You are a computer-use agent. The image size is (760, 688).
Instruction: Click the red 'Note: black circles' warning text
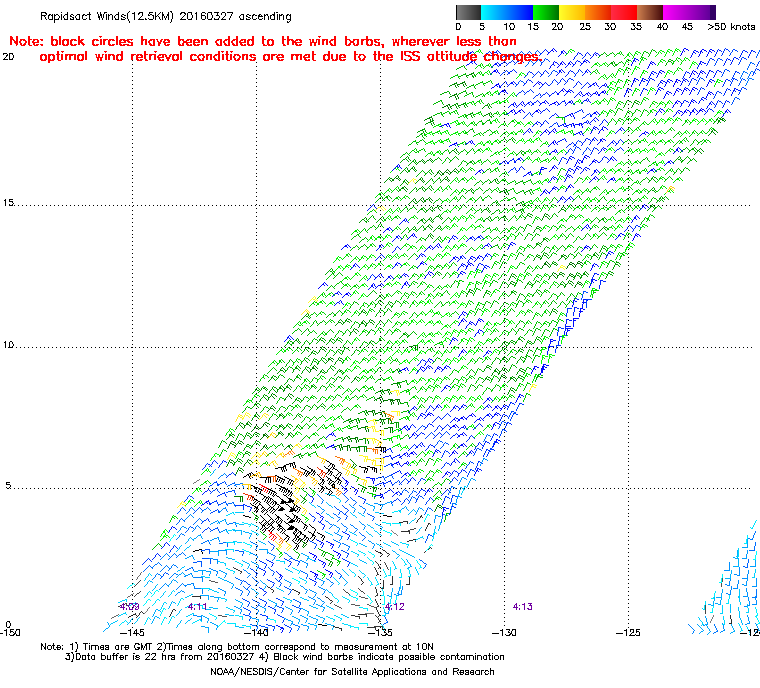pos(263,41)
